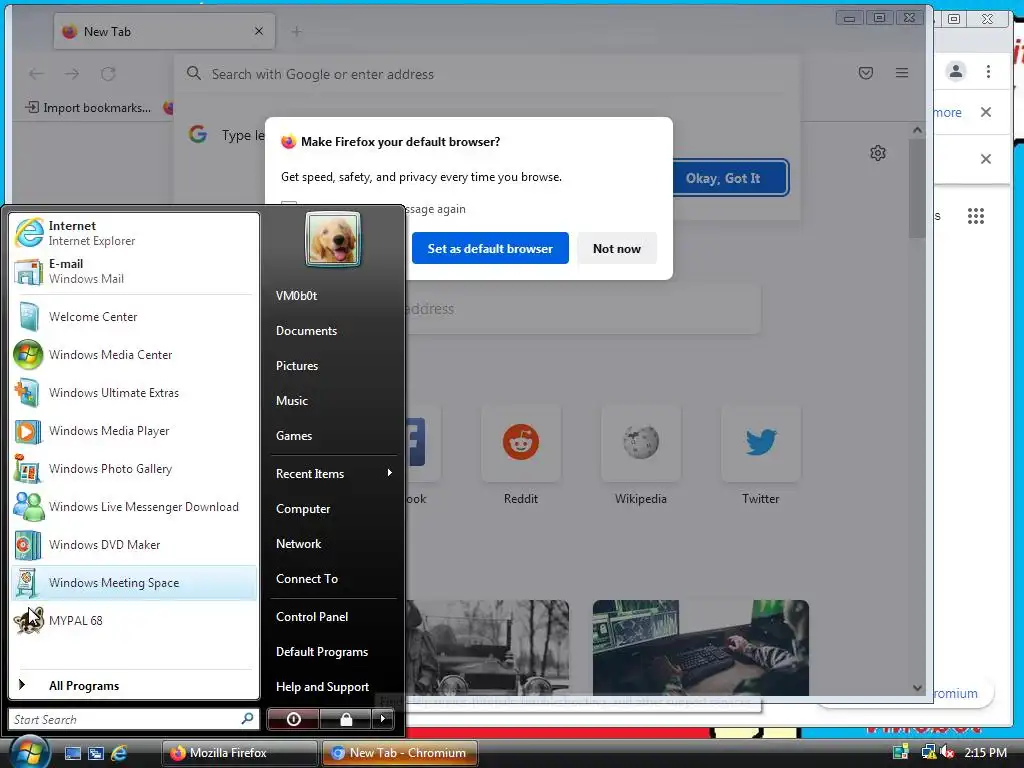The height and width of the screenshot is (768, 1024).
Task: Click muted volume tray icon
Action: coord(947,752)
